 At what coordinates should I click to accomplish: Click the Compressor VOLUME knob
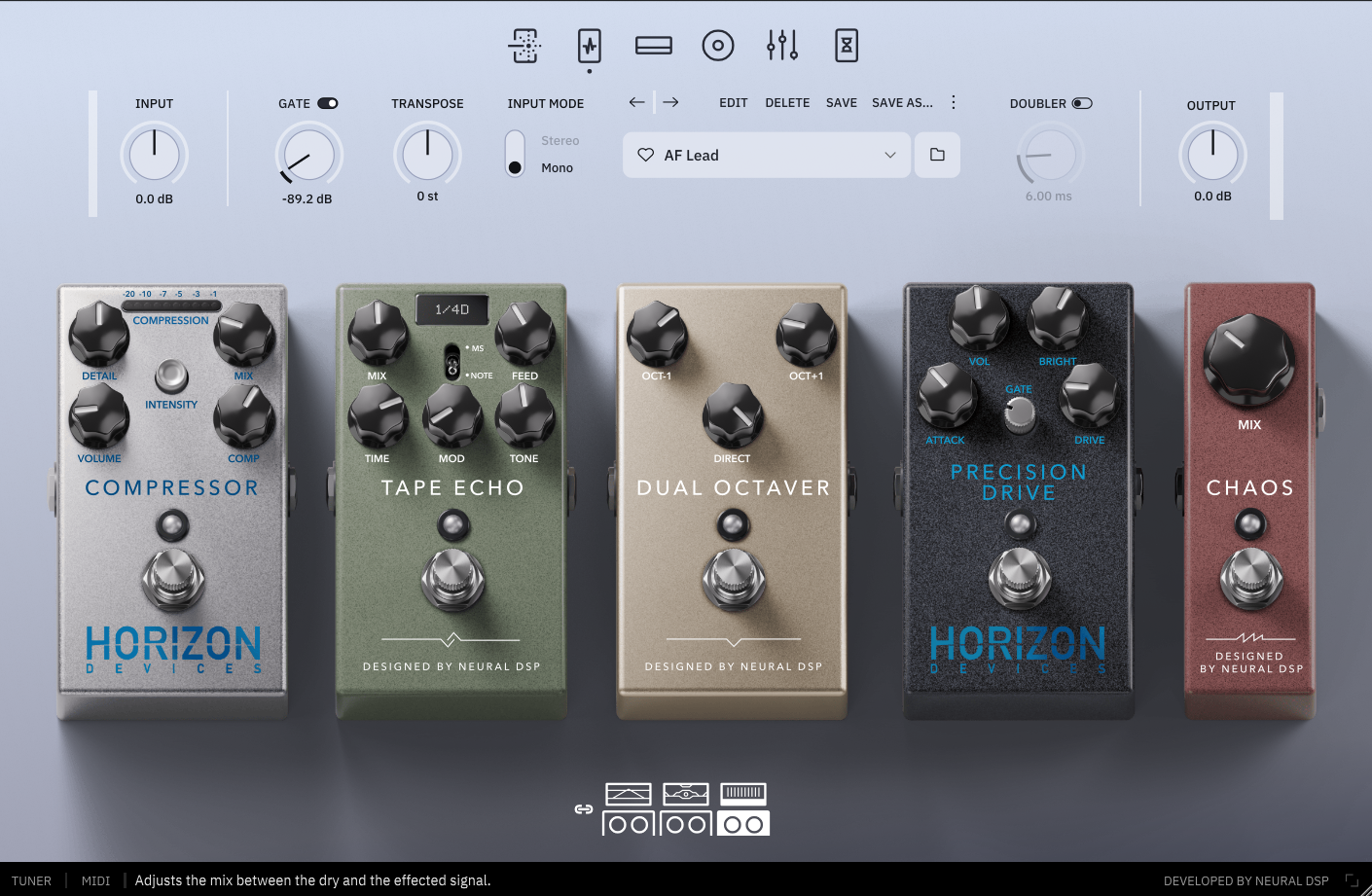(99, 415)
